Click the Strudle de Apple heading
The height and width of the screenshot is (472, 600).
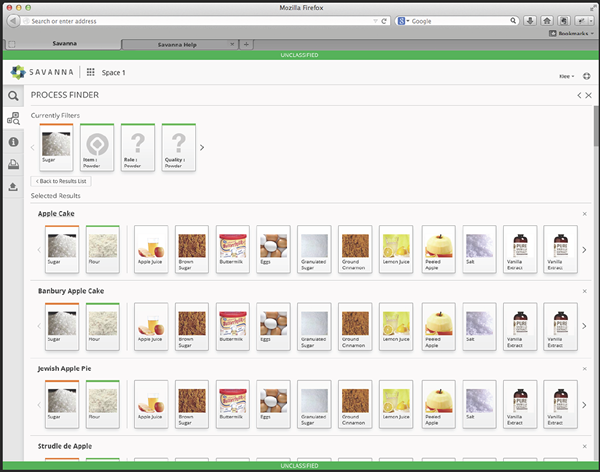pyautogui.click(x=65, y=446)
